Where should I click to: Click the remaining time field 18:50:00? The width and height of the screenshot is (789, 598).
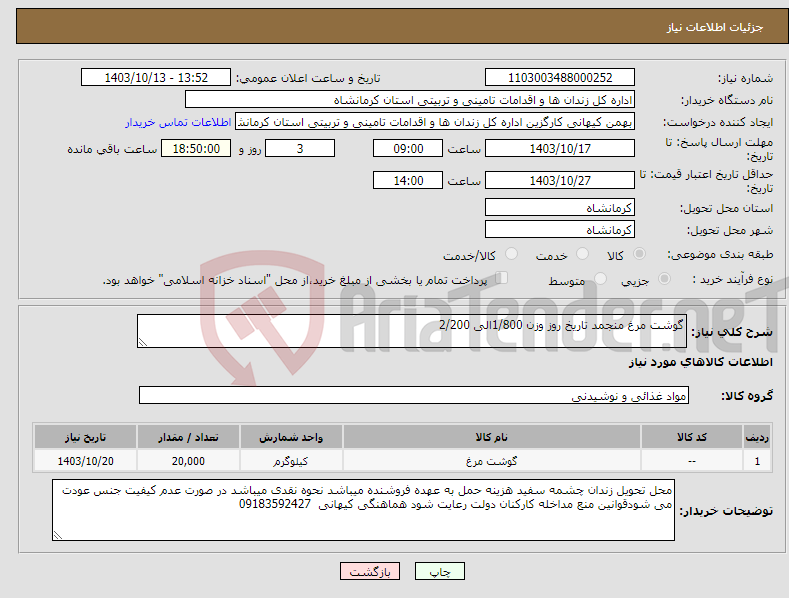[196, 148]
